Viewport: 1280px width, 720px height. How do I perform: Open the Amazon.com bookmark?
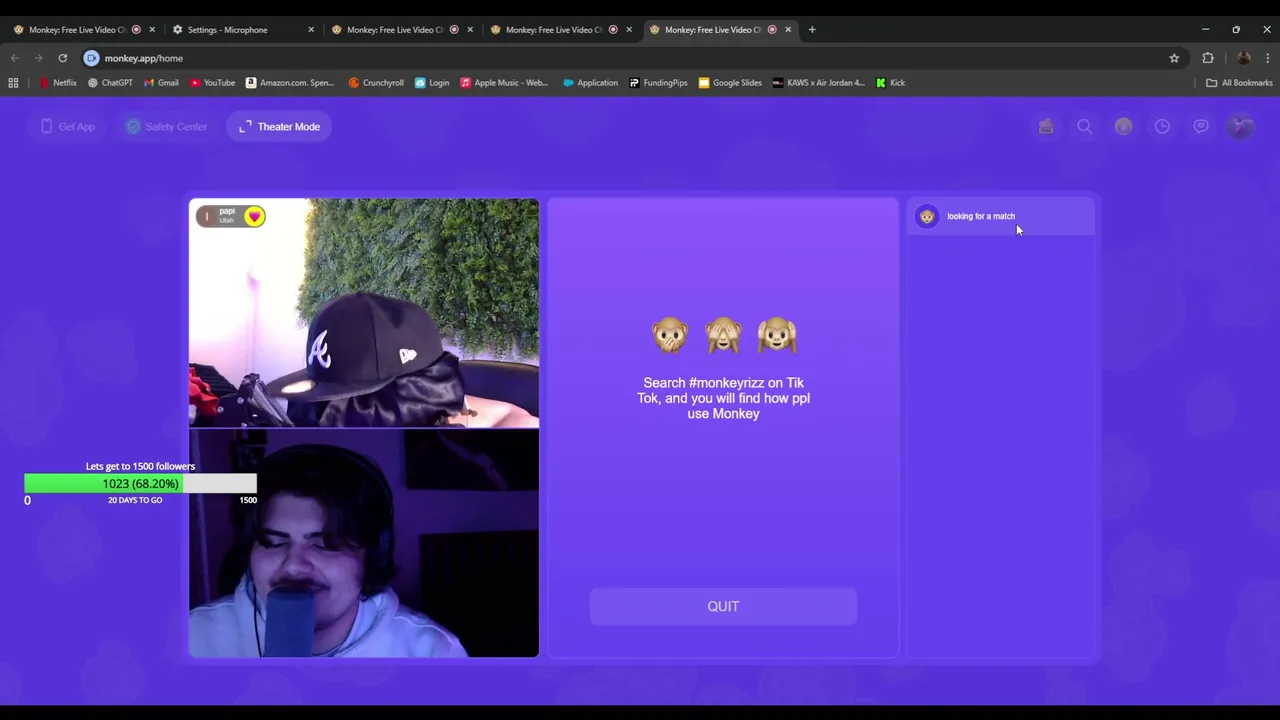(290, 83)
